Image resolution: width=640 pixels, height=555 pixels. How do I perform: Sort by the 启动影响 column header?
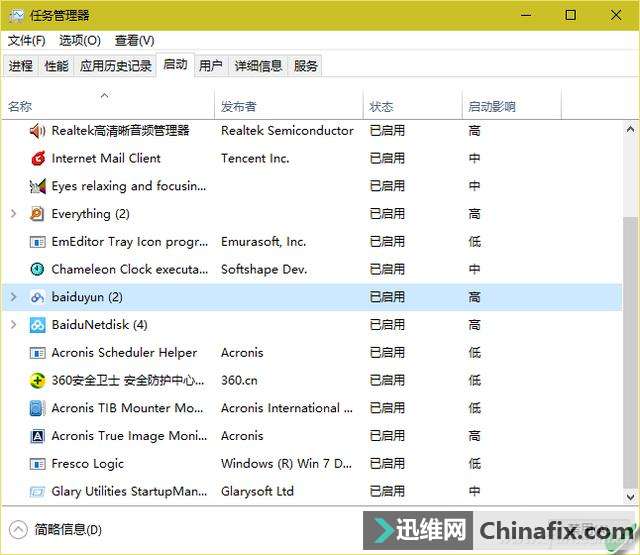point(512,106)
